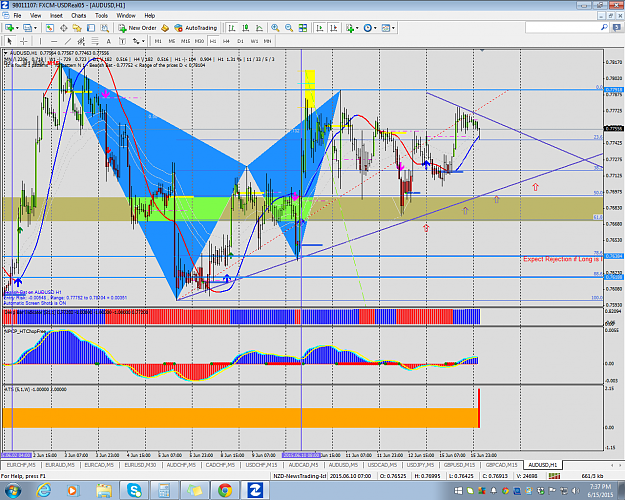Select the horizontal line tool

coord(54,41)
